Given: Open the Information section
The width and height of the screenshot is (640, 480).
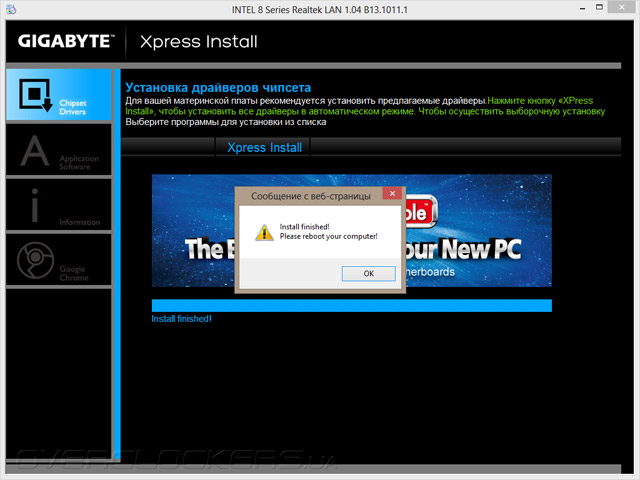Looking at the screenshot, I should (x=59, y=205).
